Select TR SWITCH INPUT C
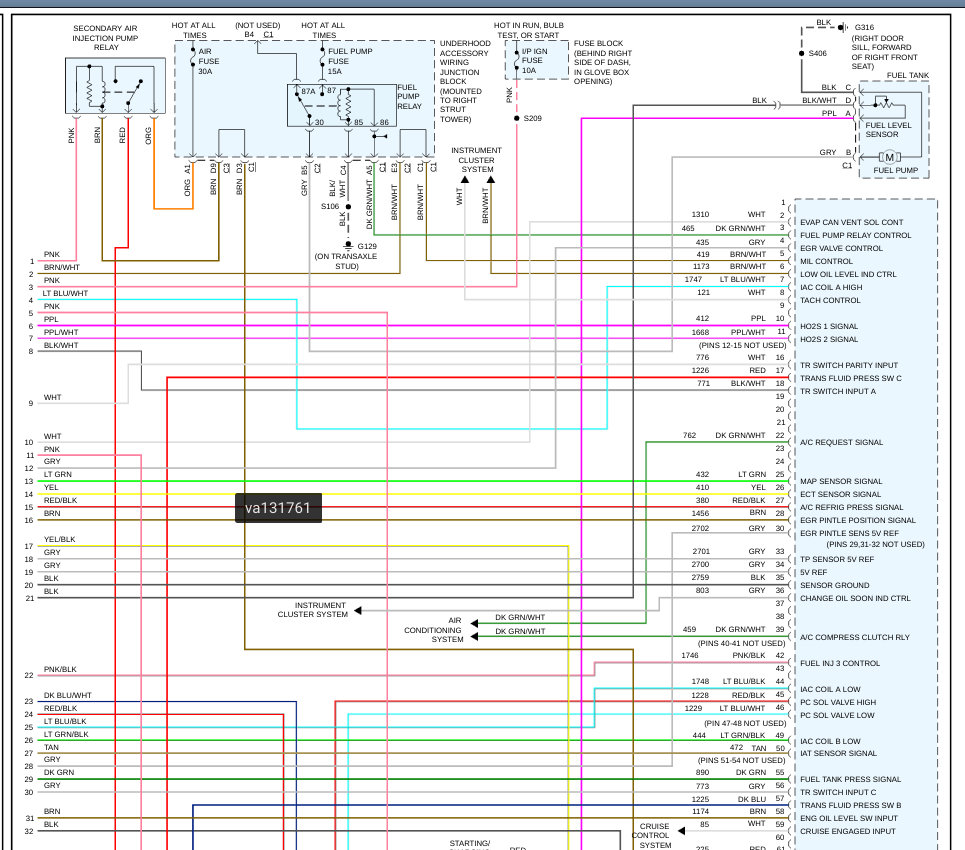Viewport: 965px width, 850px height. (838, 792)
